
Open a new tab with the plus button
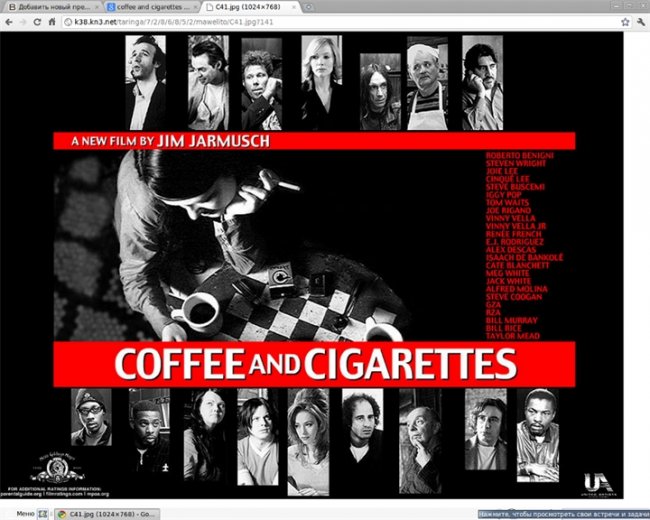click(x=309, y=6)
